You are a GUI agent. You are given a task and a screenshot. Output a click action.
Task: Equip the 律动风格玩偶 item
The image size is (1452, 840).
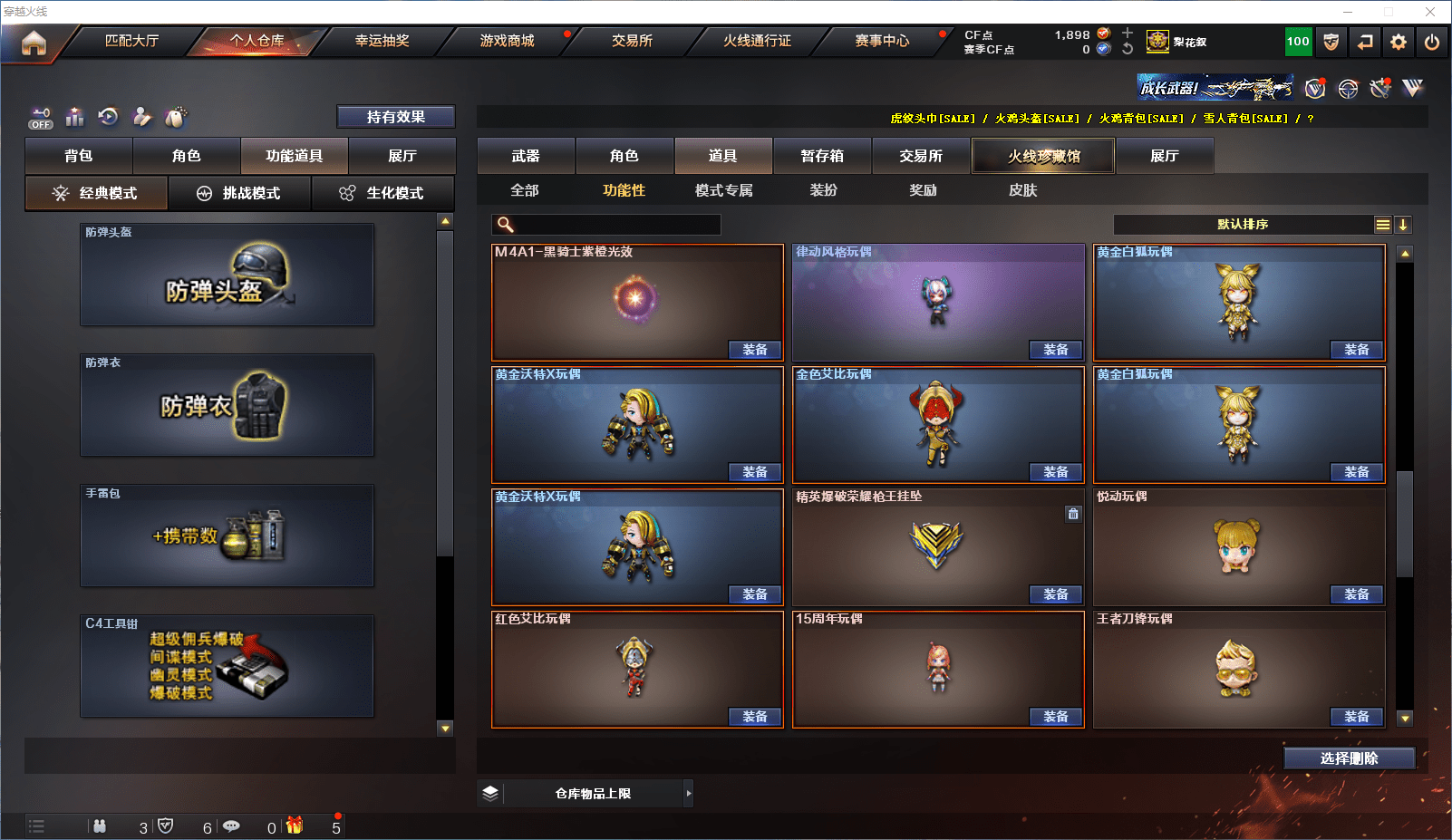click(x=1056, y=350)
